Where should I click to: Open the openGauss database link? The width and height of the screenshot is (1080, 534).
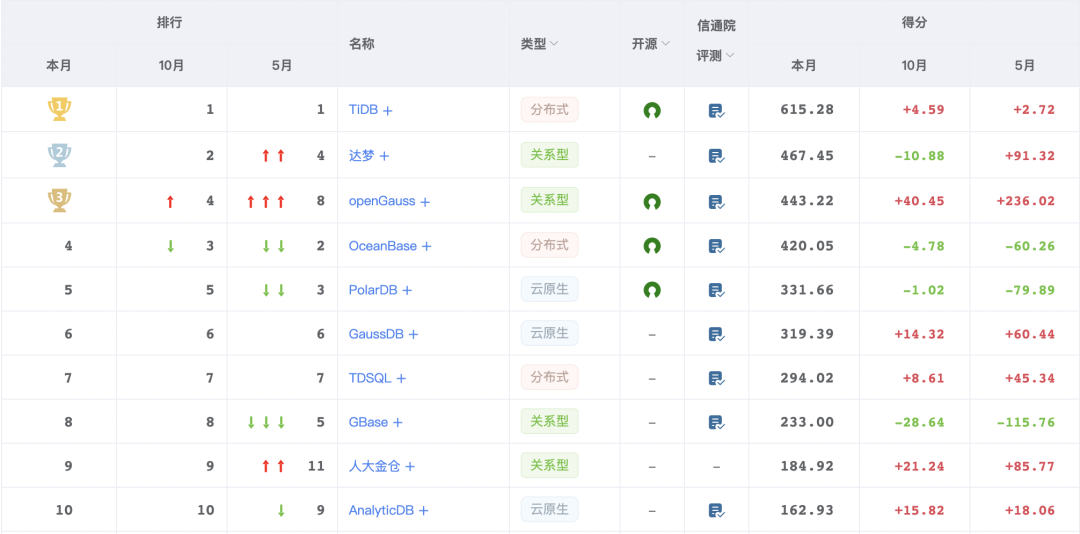(382, 201)
